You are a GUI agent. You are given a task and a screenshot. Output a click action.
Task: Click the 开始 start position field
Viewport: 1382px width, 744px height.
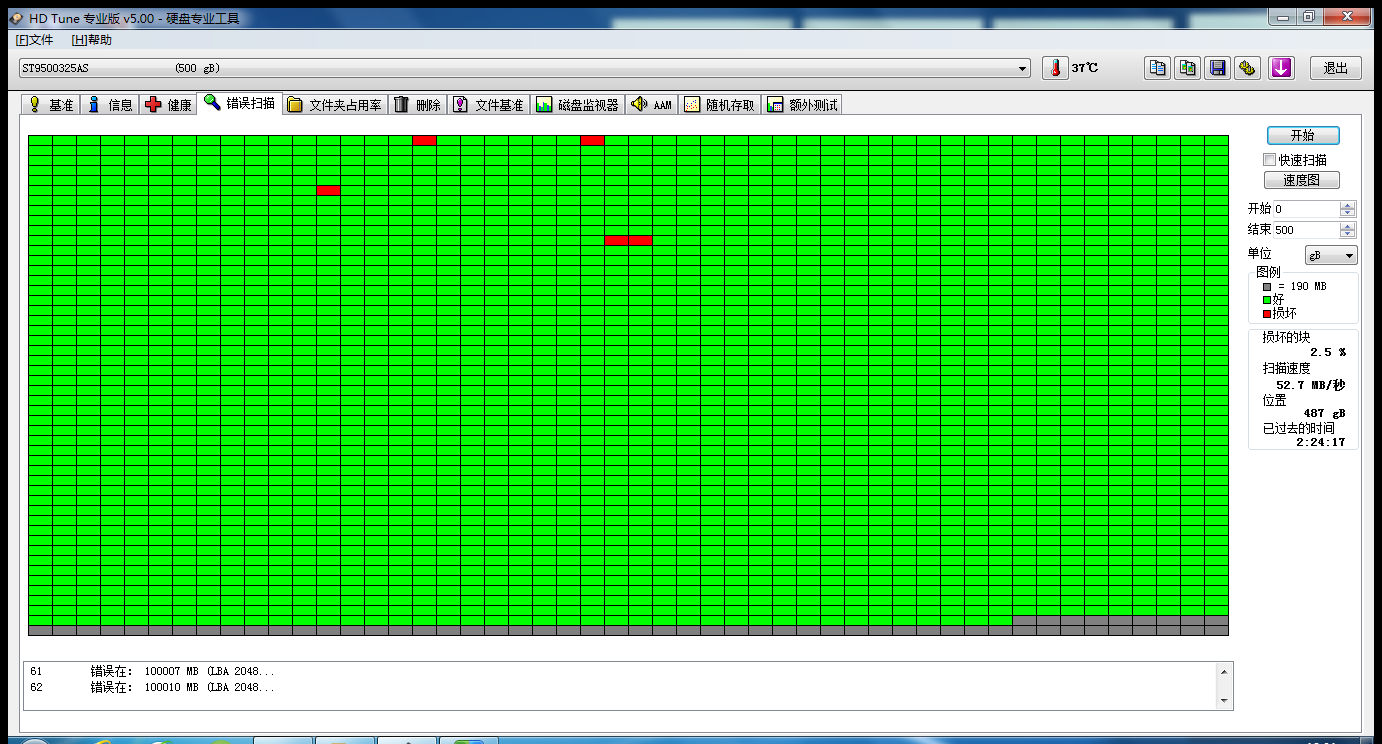tap(1306, 209)
